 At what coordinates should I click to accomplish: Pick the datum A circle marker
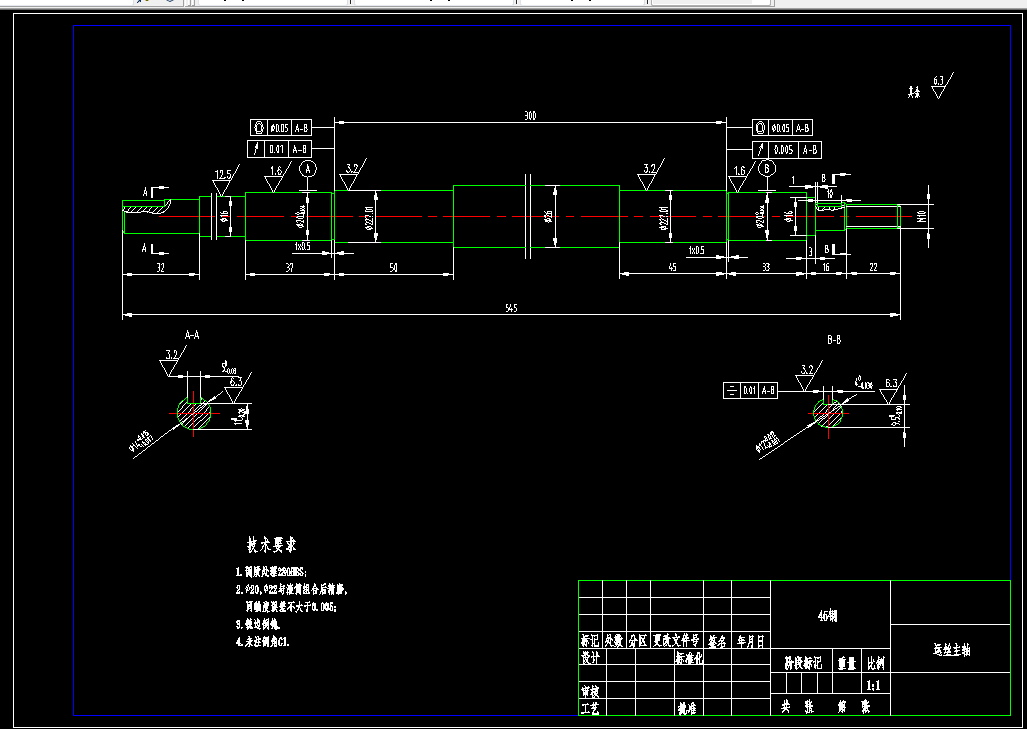(x=308, y=169)
